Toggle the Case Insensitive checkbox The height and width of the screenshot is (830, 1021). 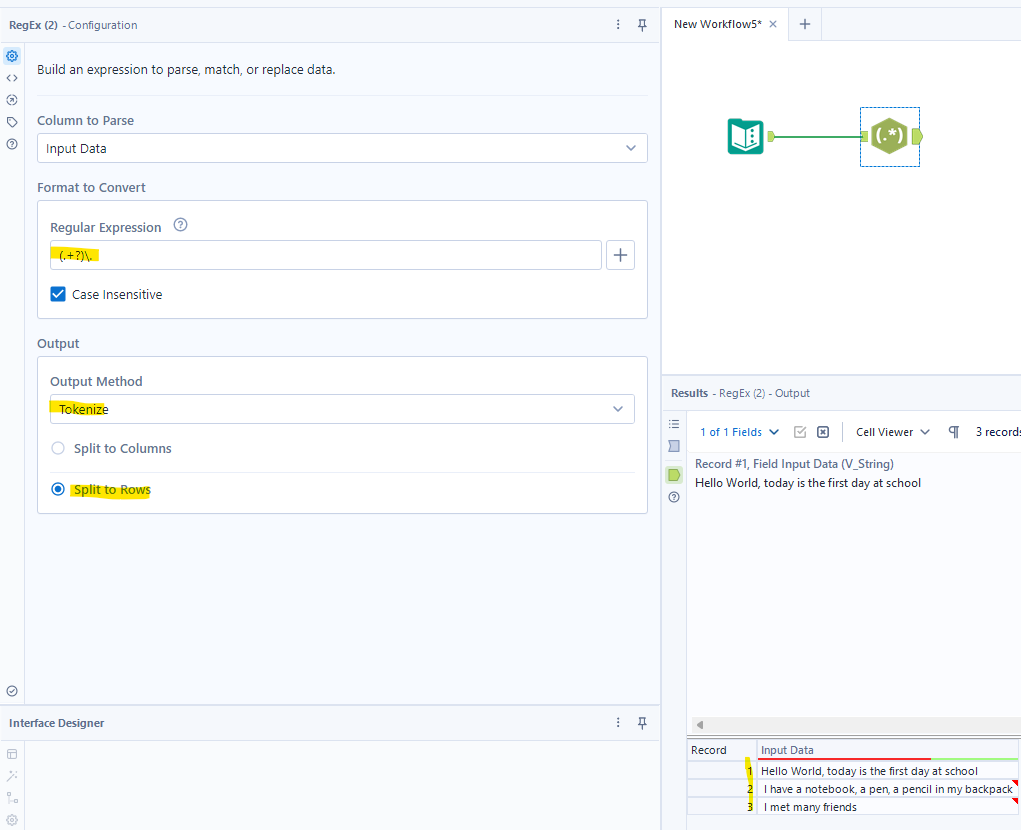click(x=58, y=294)
